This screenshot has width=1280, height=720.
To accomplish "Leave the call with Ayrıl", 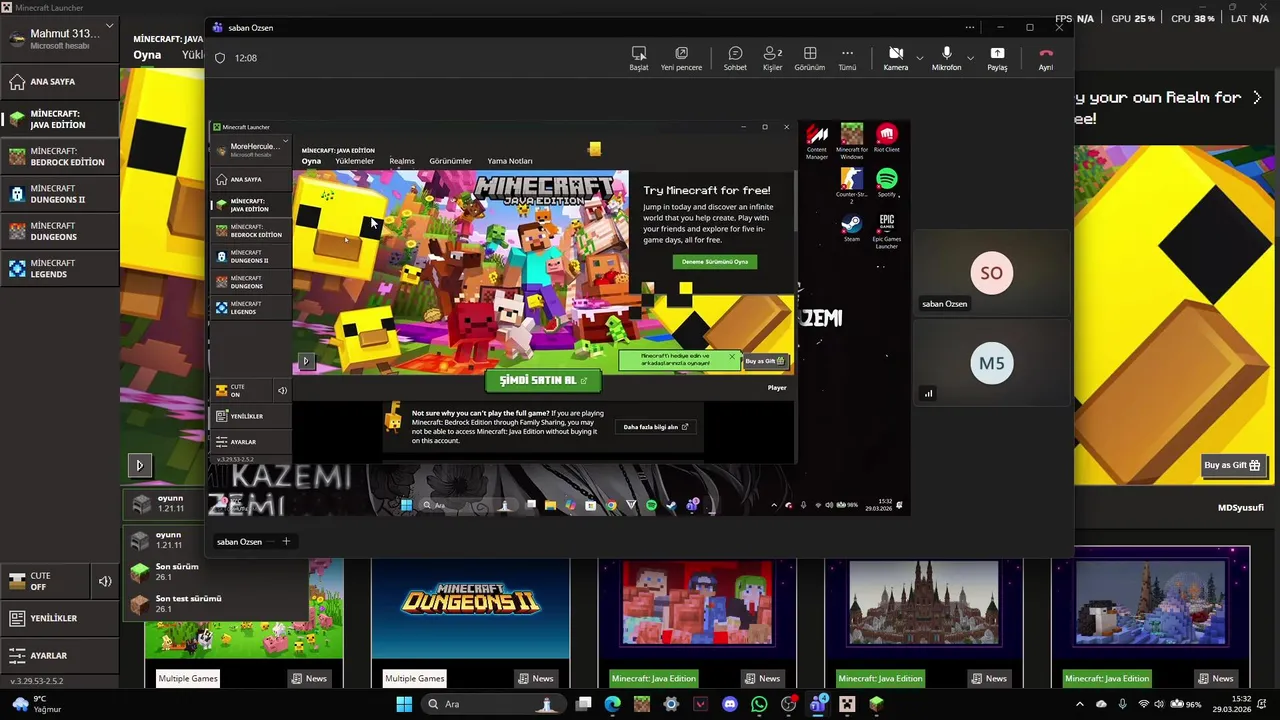I will 1045,58.
